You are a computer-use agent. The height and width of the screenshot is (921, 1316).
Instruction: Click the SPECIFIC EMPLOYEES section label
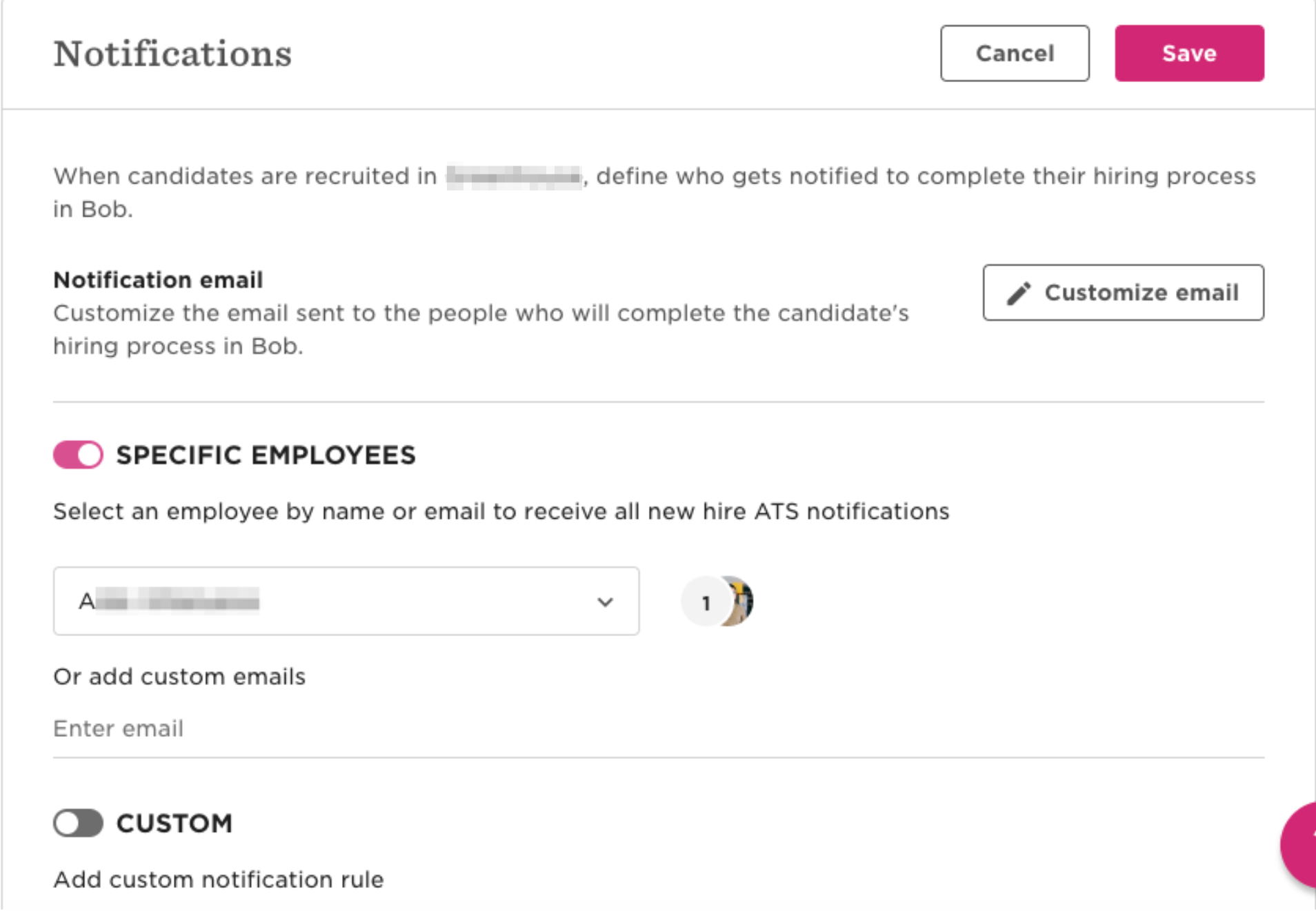[x=266, y=455]
